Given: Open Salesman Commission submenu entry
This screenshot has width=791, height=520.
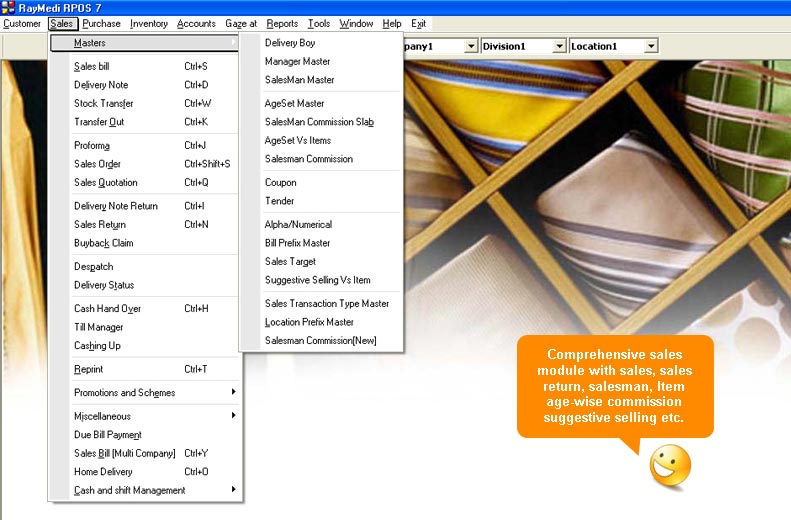Looking at the screenshot, I should 321,159.
